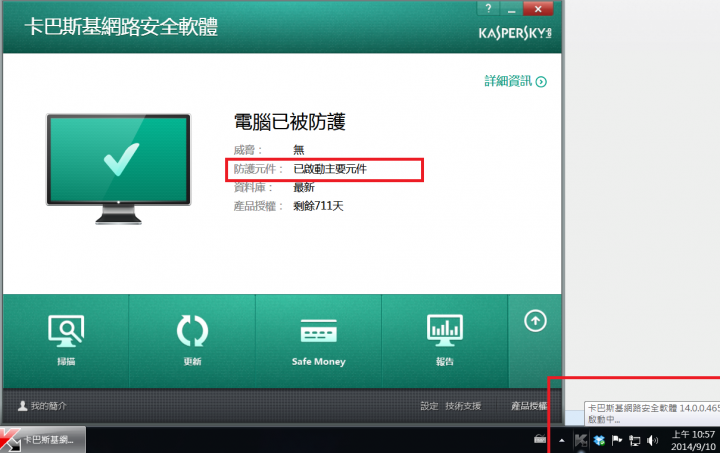The height and width of the screenshot is (453, 720).
Task: Close the Kaspersky window
Action: [538, 8]
